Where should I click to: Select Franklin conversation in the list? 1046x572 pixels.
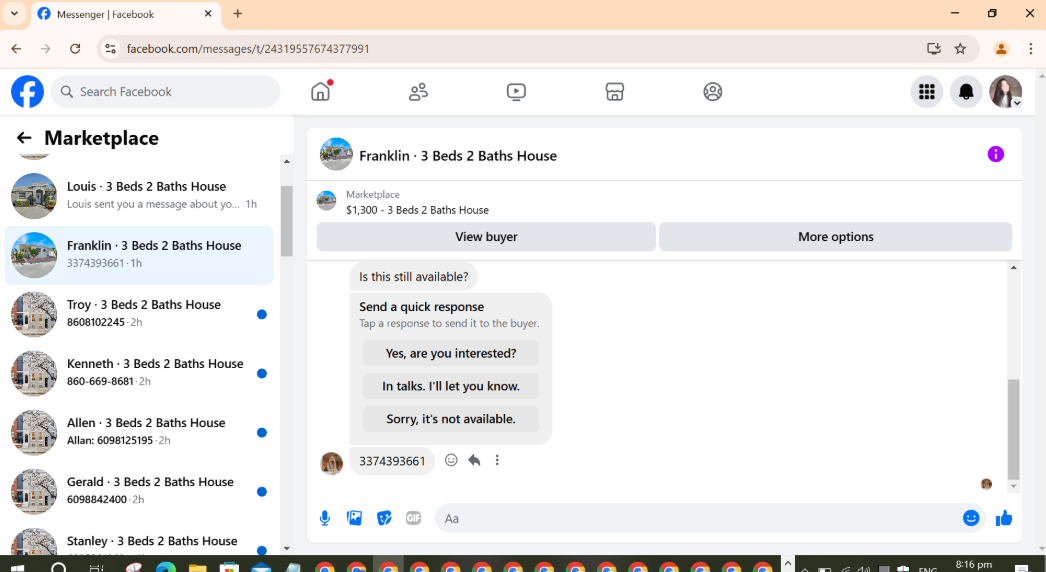[x=139, y=255]
